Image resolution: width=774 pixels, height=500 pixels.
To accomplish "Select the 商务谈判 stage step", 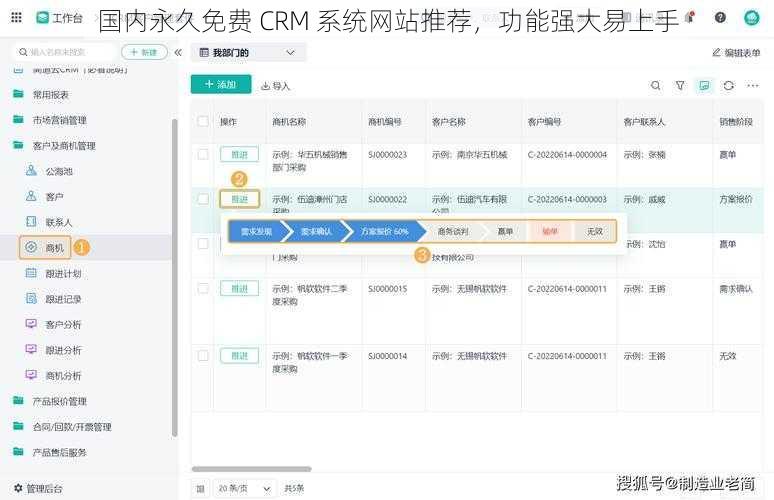I will 453,231.
